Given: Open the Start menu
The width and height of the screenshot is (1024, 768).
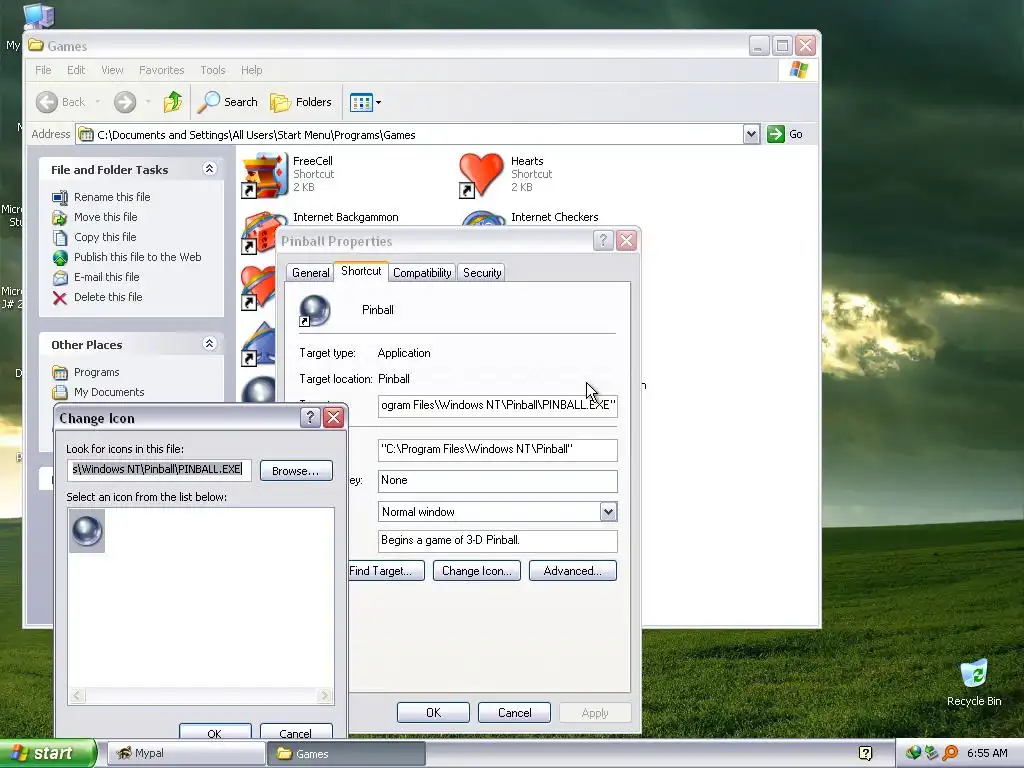Looking at the screenshot, I should coord(48,753).
